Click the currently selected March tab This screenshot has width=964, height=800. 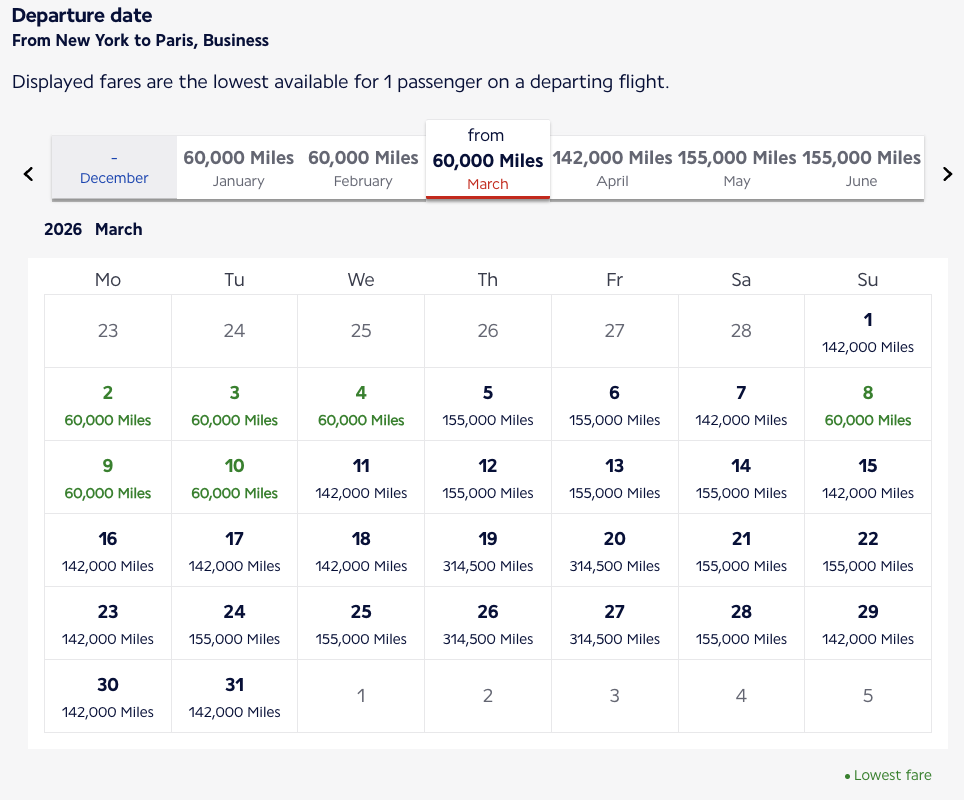pyautogui.click(x=487, y=160)
